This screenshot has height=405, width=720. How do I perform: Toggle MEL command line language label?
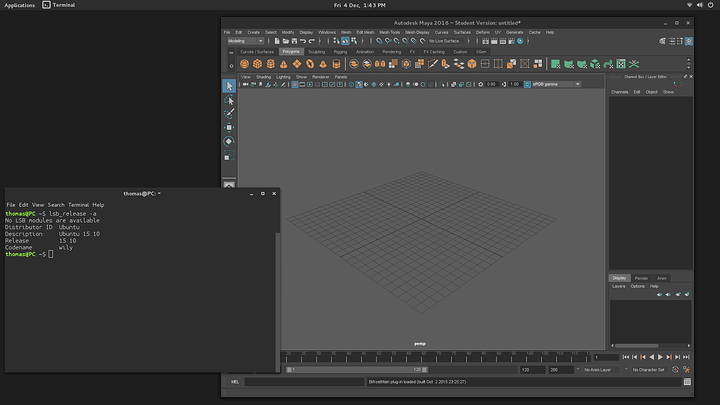coord(235,381)
